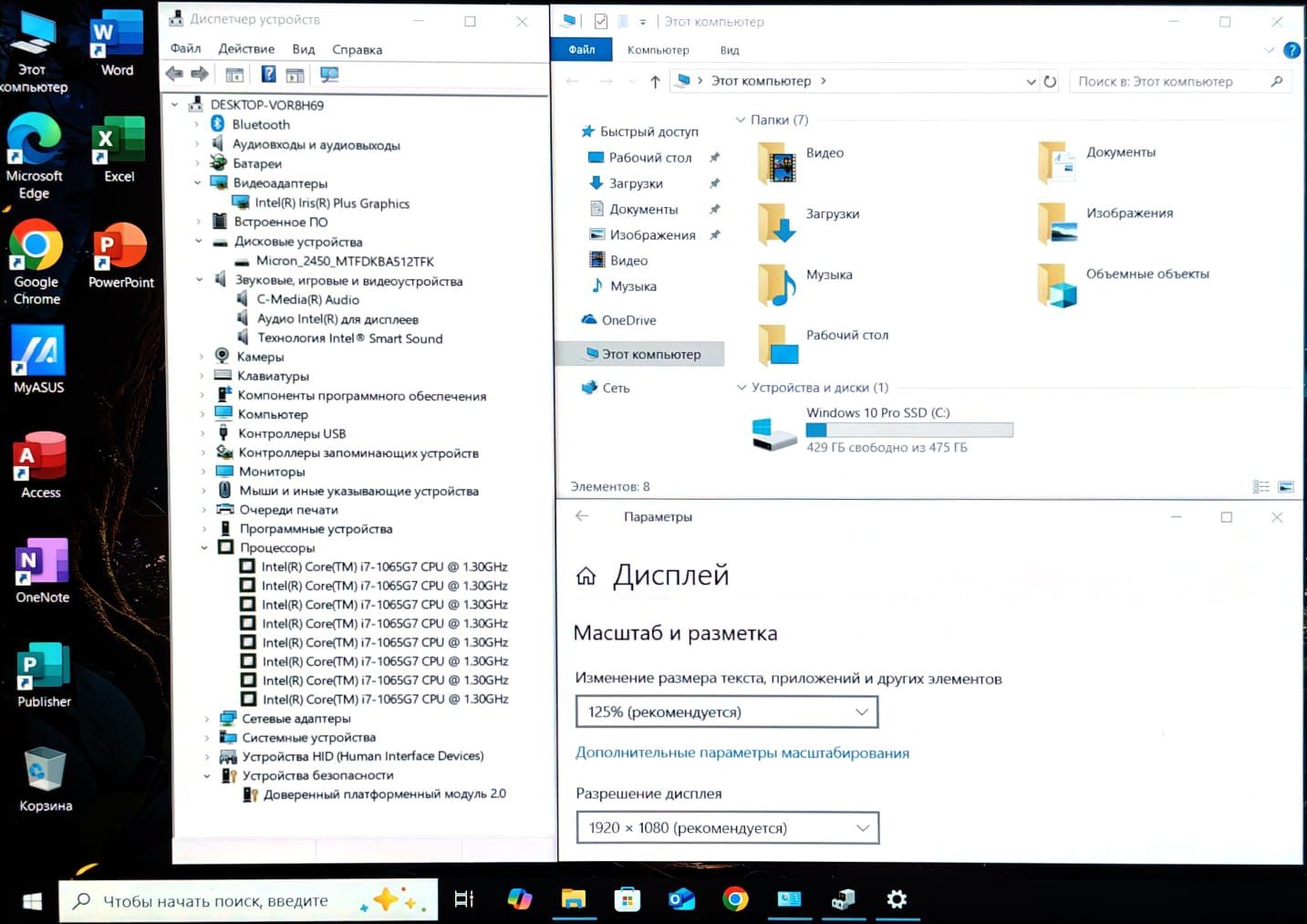This screenshot has height=924, width=1307.
Task: Open Outlook from the taskbar
Action: (x=681, y=899)
